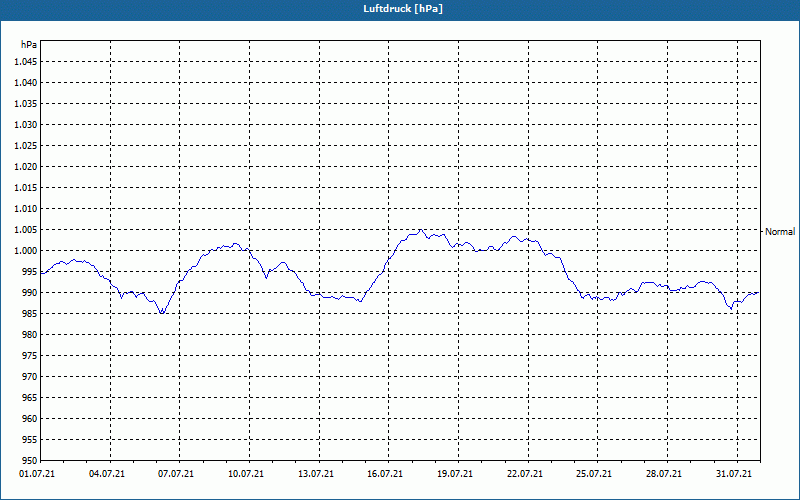Click the 13.07.21 date label
Screen dimensions: 800x500
(316, 474)
